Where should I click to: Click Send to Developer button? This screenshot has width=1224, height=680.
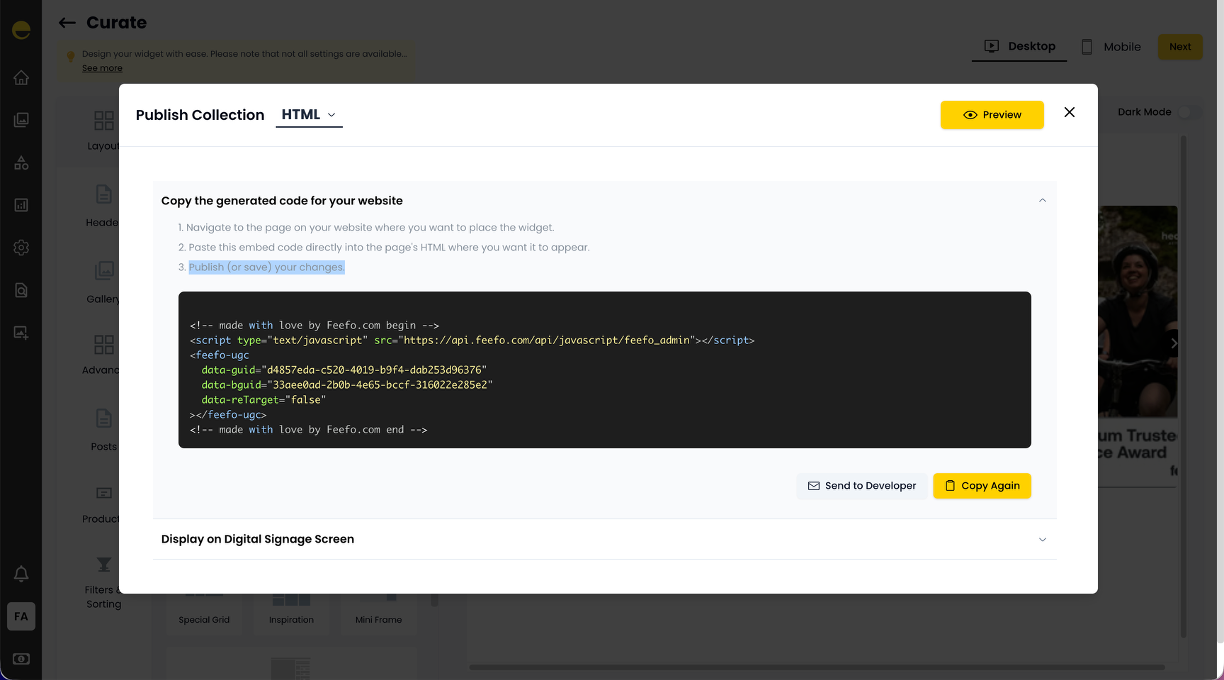(x=861, y=486)
